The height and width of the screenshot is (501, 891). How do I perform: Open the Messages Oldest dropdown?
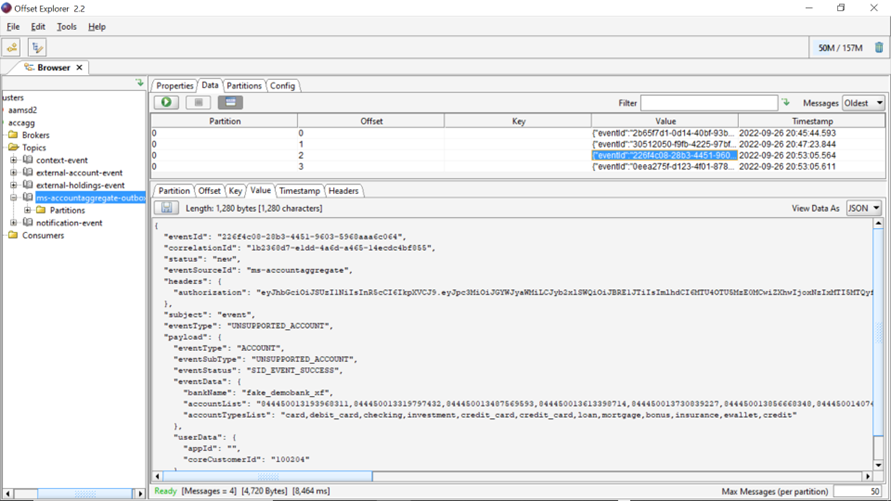[x=864, y=103]
